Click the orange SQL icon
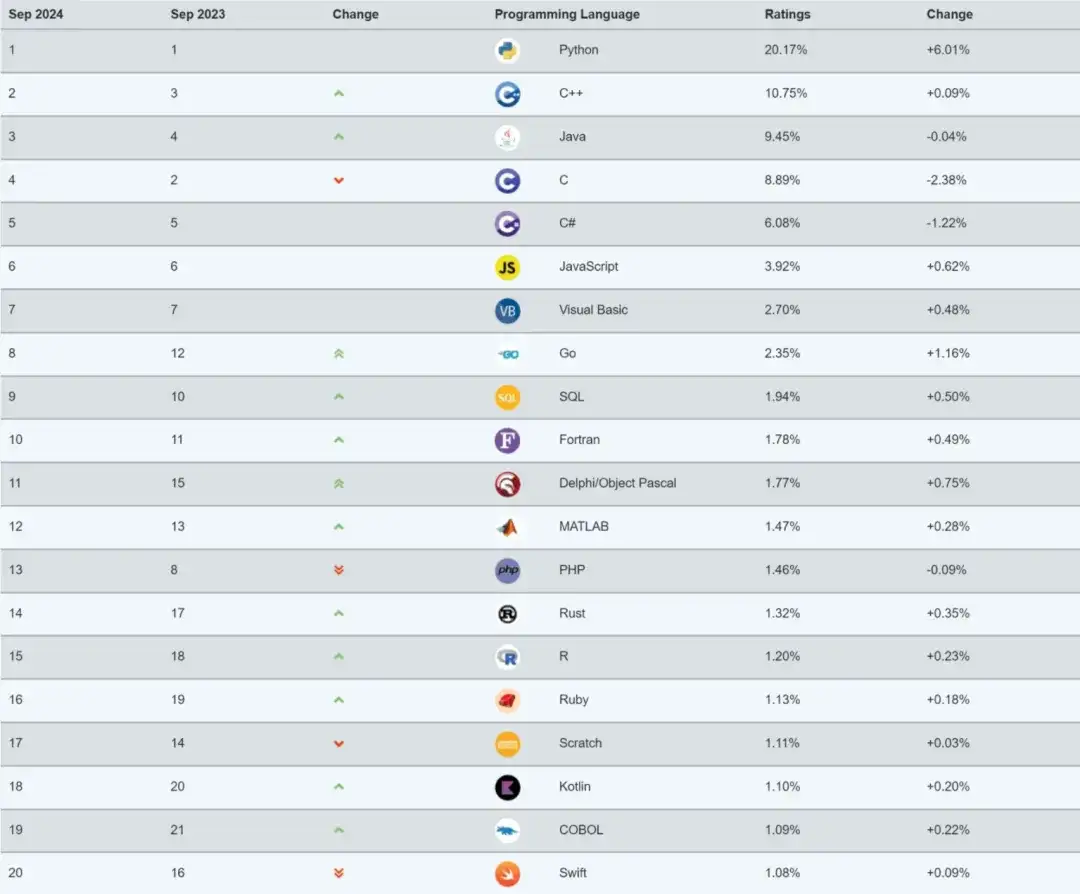Screen dimensions: 1080x894 [507, 397]
